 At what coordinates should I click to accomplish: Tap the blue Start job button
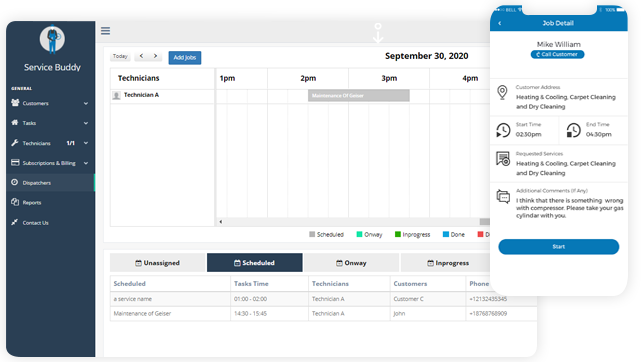point(559,247)
